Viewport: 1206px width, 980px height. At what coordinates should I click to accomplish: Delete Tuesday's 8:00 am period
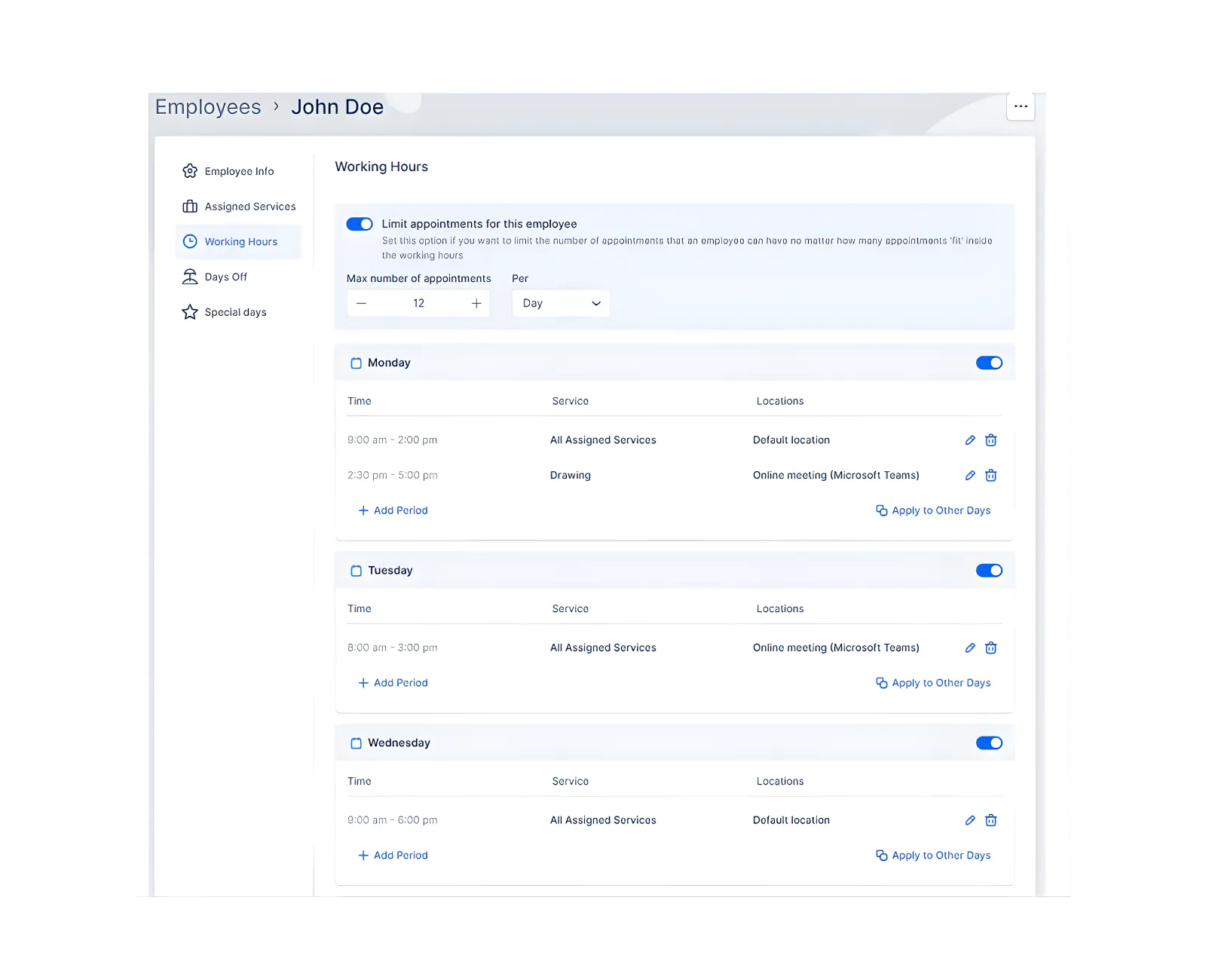pos(990,648)
